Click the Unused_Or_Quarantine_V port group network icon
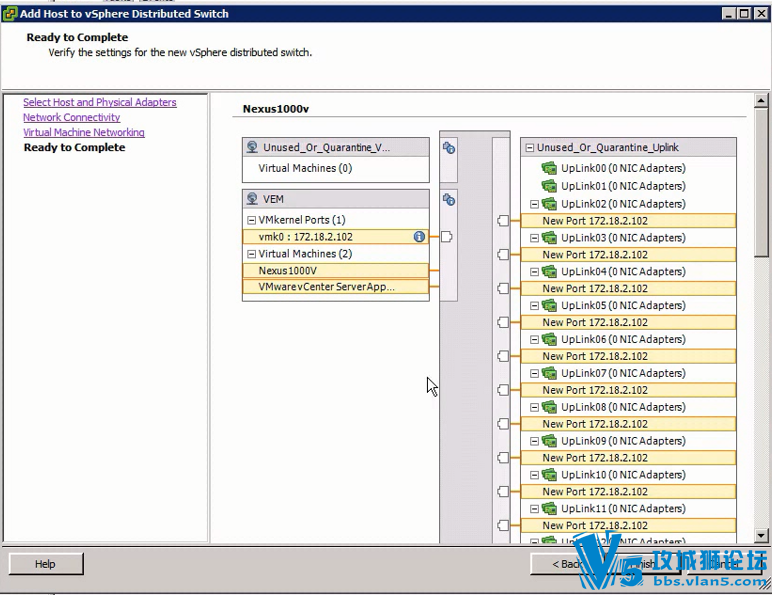 point(252,147)
